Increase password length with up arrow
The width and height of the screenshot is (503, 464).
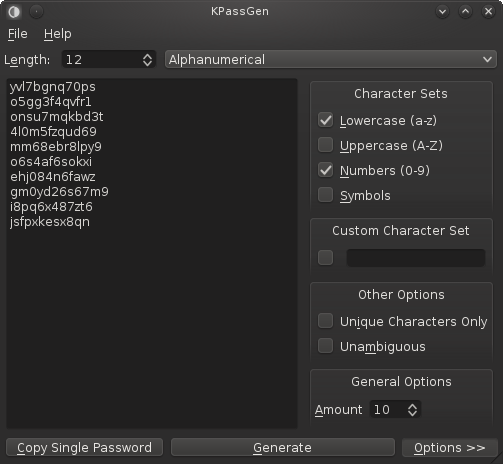pyautogui.click(x=147, y=56)
